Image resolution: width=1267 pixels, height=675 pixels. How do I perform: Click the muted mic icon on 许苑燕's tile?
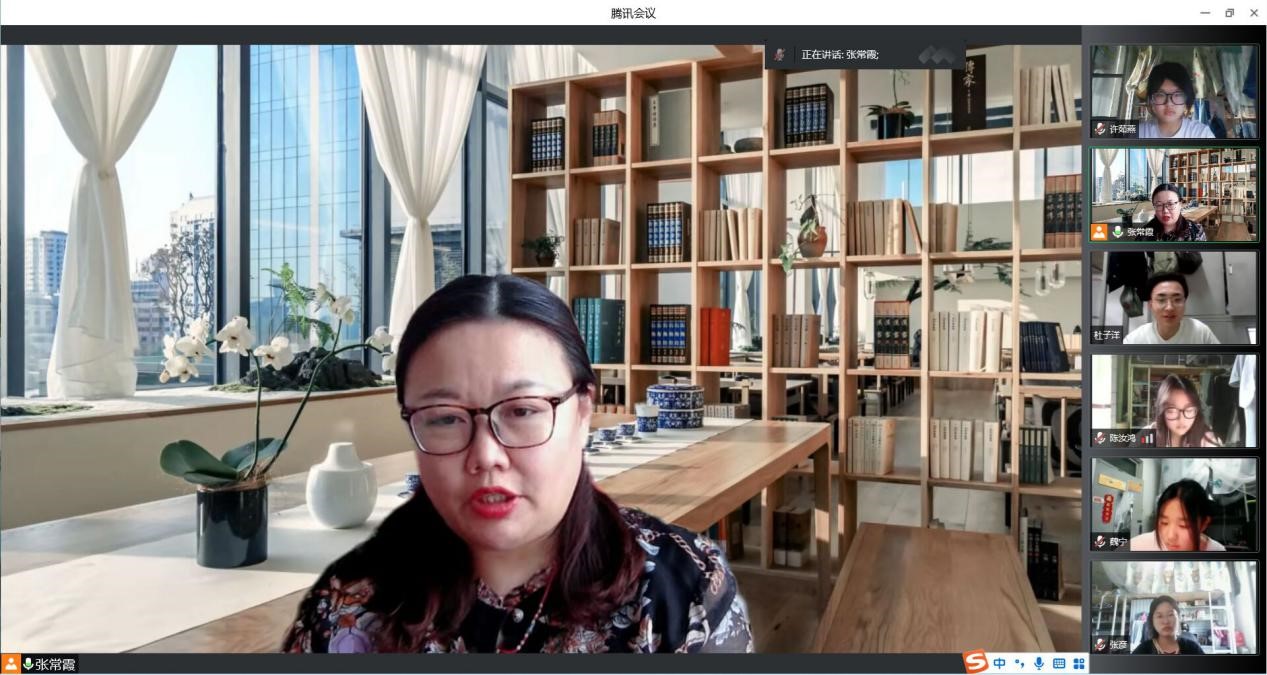tap(1100, 129)
